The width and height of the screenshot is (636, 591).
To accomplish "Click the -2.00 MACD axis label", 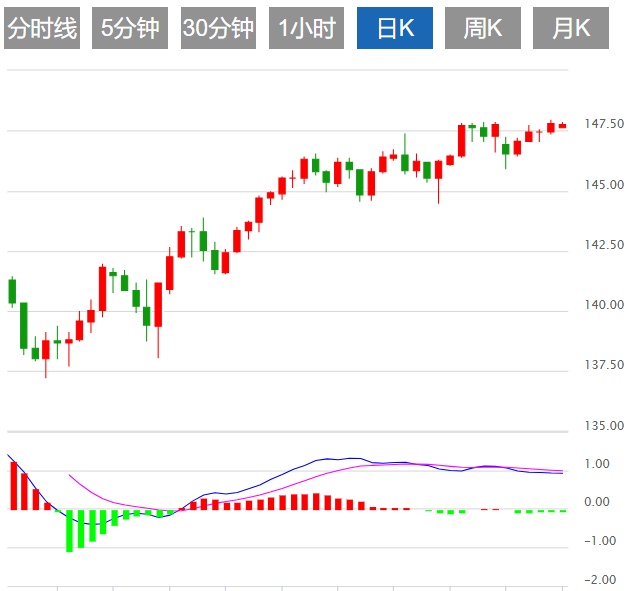I will pos(600,580).
